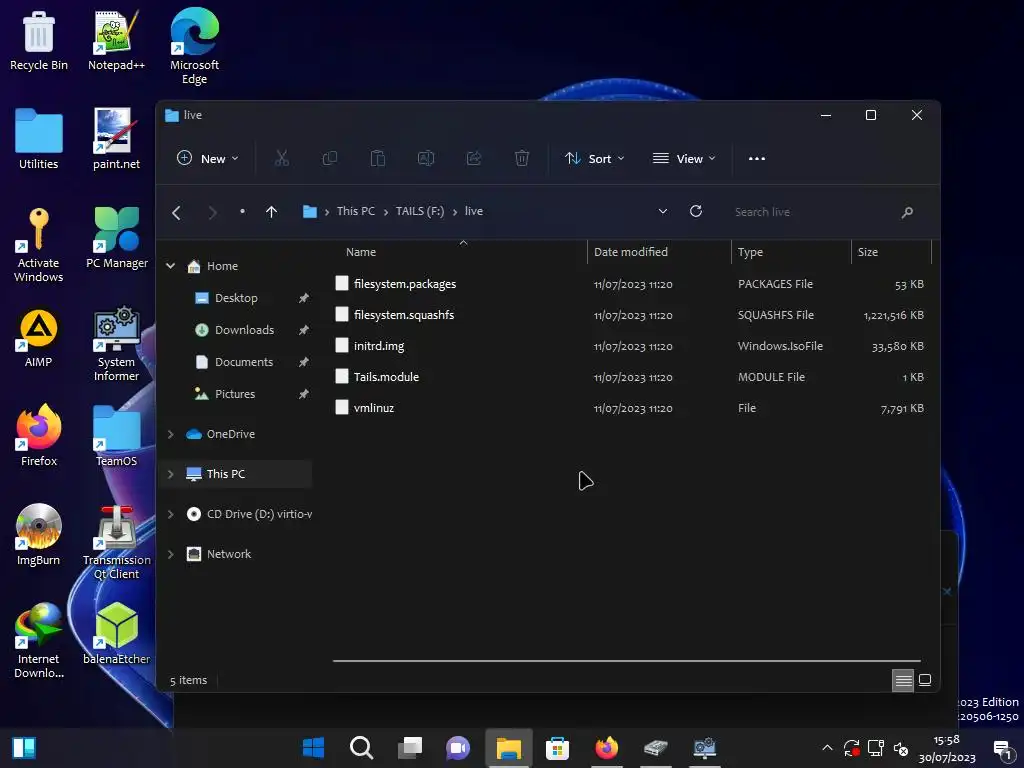Open Activate Windows desktop shortcut
Image resolution: width=1024 pixels, height=768 pixels.
click(x=39, y=244)
